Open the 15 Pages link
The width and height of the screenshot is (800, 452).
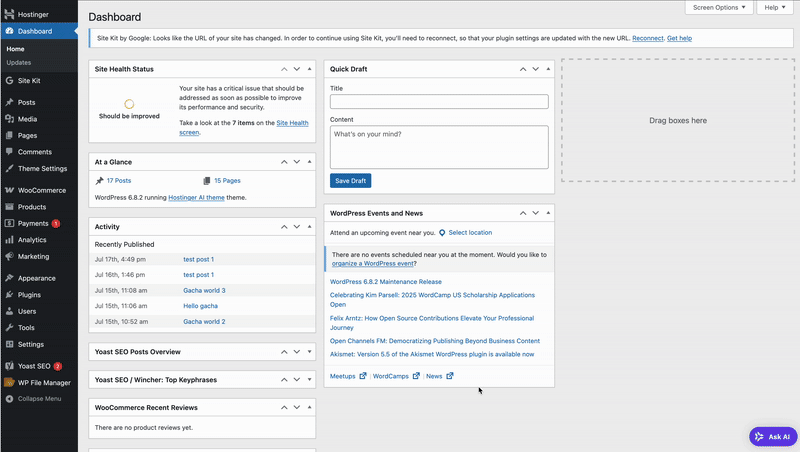coord(227,181)
